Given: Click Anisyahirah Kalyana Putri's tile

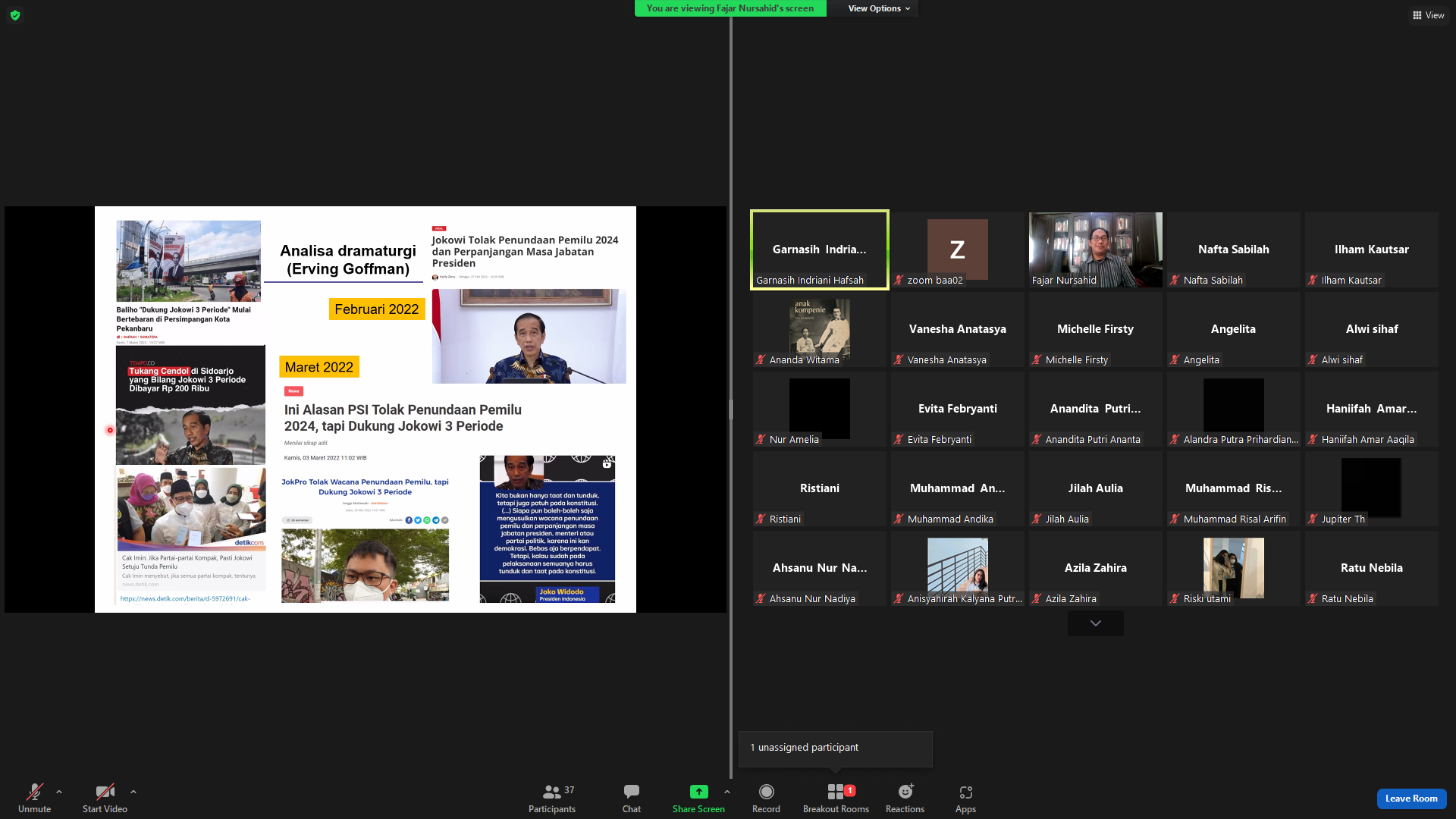Looking at the screenshot, I should 957,568.
